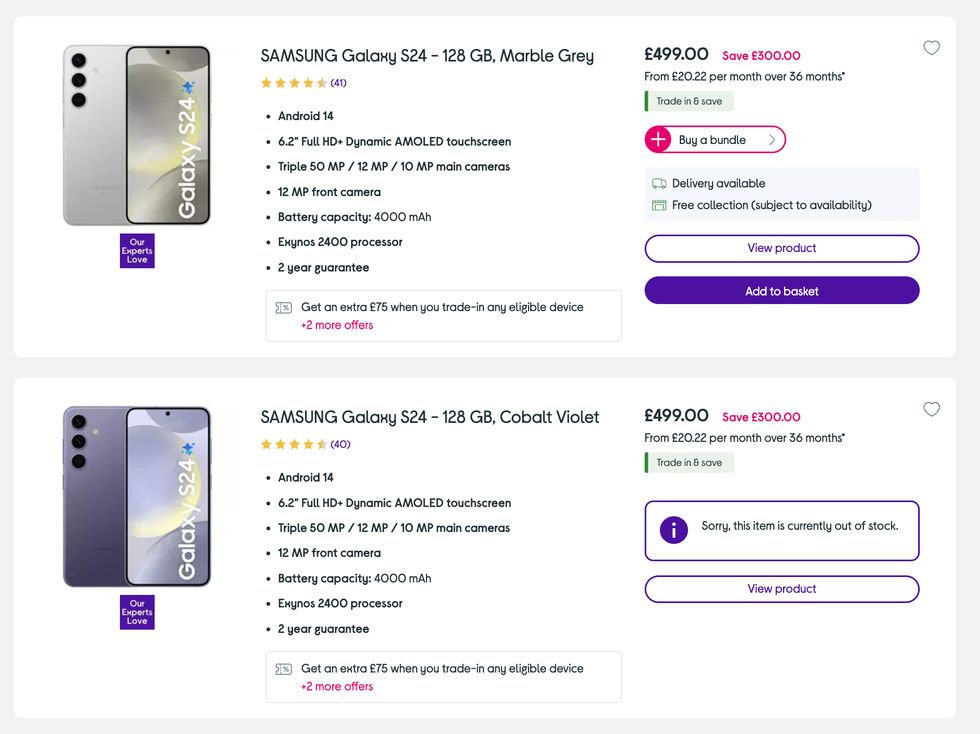The width and height of the screenshot is (980, 734).
Task: Open the SAMSUNG Galaxy S24 Marble Grey product title
Action: point(426,56)
